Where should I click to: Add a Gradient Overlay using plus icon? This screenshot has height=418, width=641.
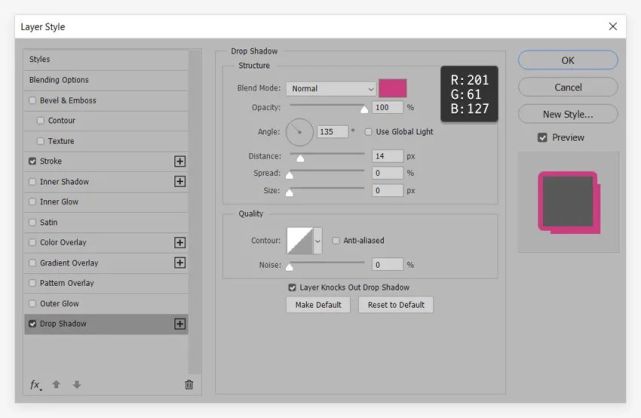(179, 263)
